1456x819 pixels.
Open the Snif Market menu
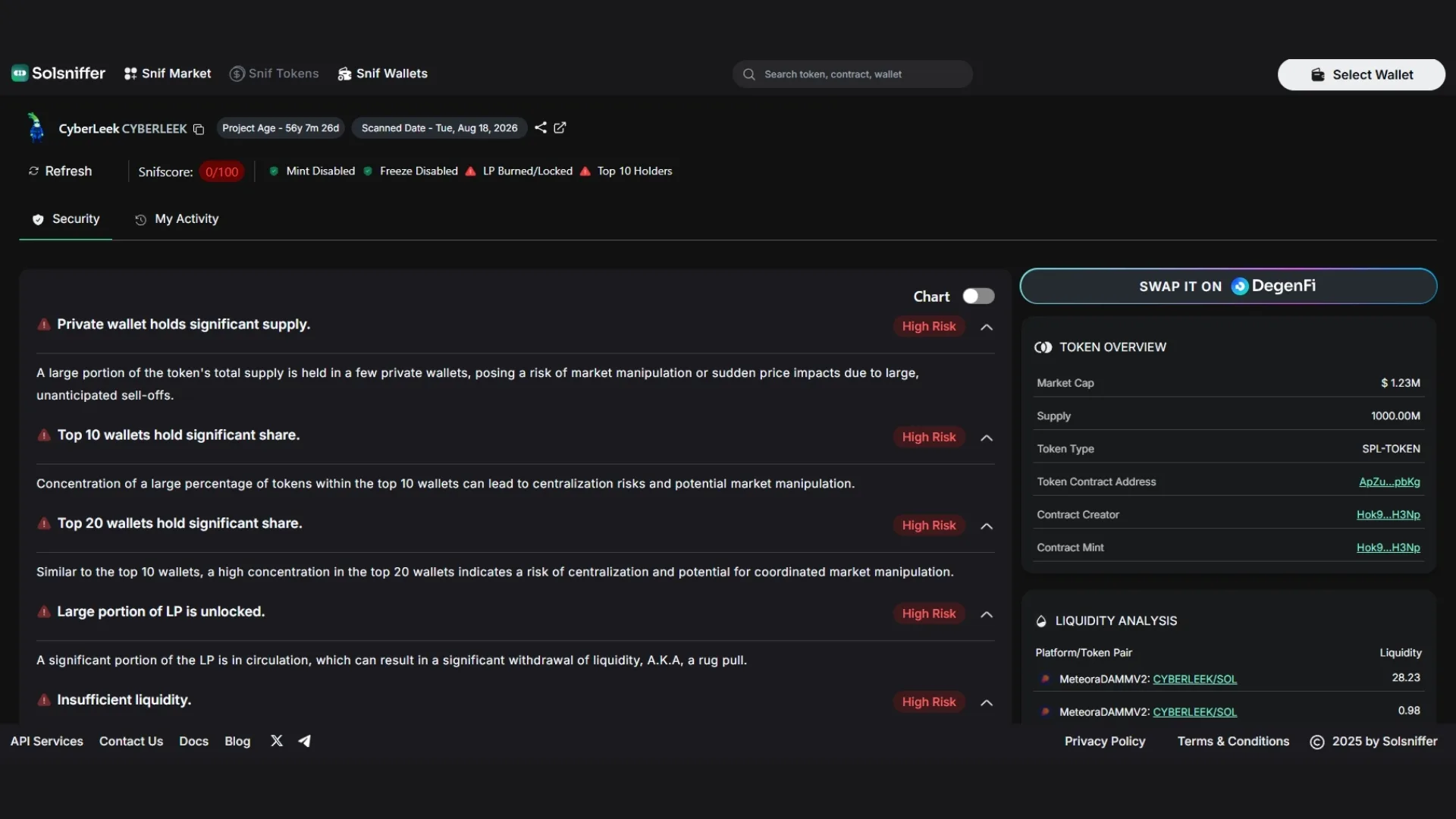tap(168, 74)
